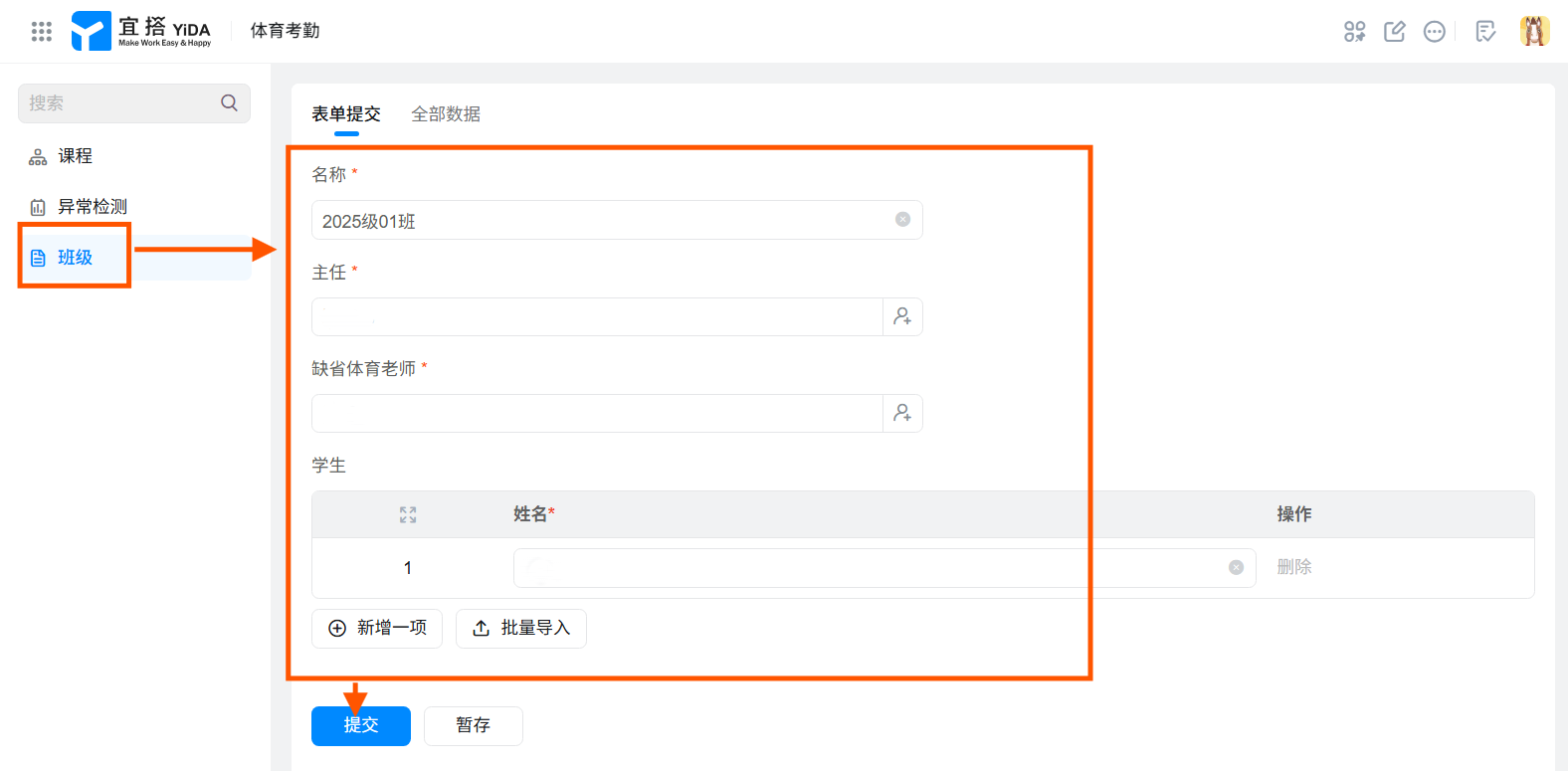Open the more options ellipsis icon

(1434, 32)
